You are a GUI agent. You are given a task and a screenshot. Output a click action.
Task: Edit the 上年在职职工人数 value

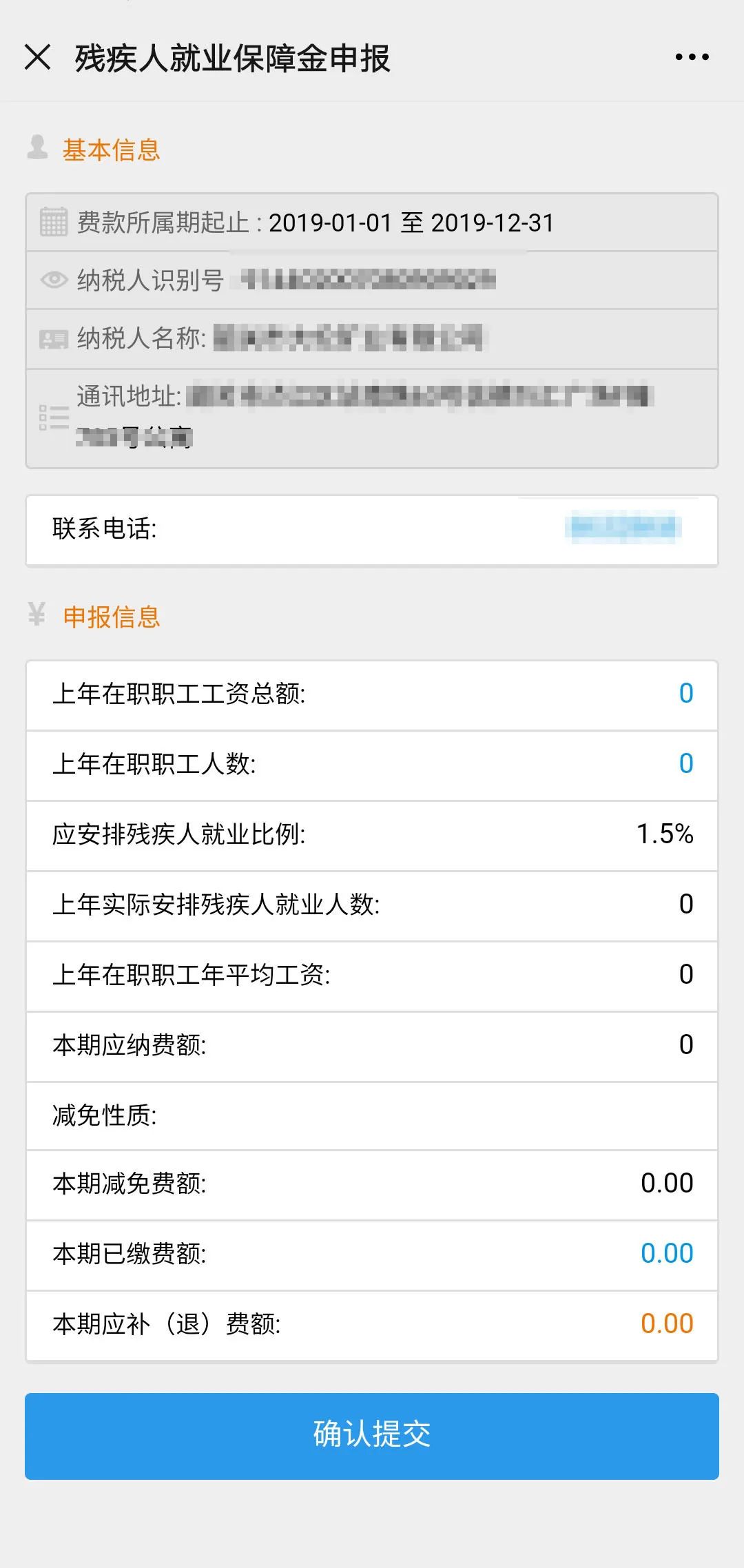(x=685, y=764)
